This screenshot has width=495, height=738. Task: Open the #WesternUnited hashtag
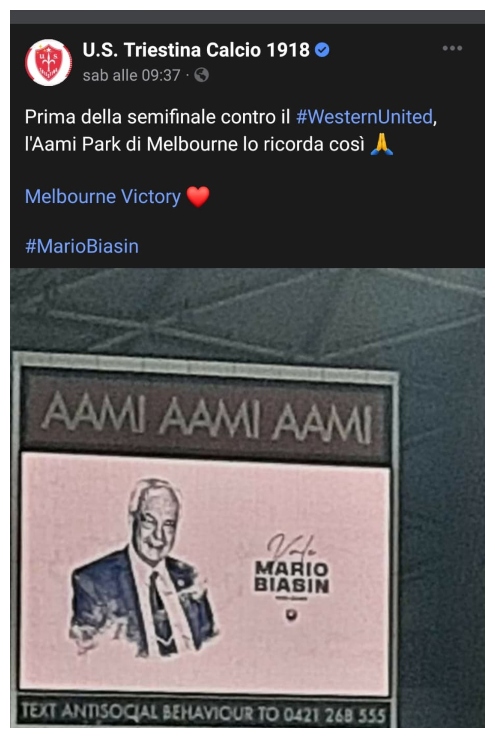[x=364, y=117]
